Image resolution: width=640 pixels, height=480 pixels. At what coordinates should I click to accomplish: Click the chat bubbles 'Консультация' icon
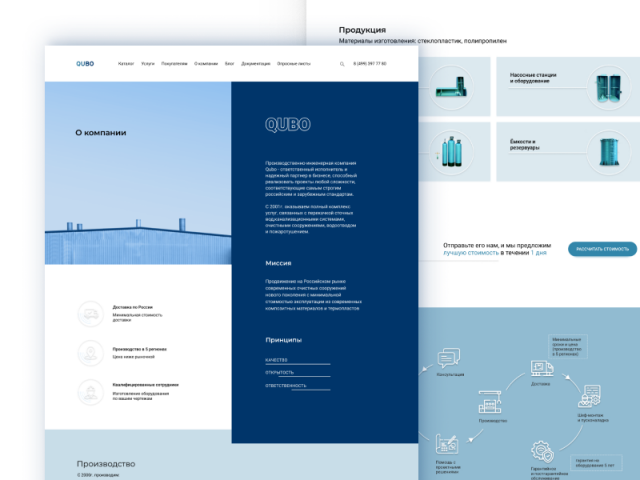tap(449, 358)
